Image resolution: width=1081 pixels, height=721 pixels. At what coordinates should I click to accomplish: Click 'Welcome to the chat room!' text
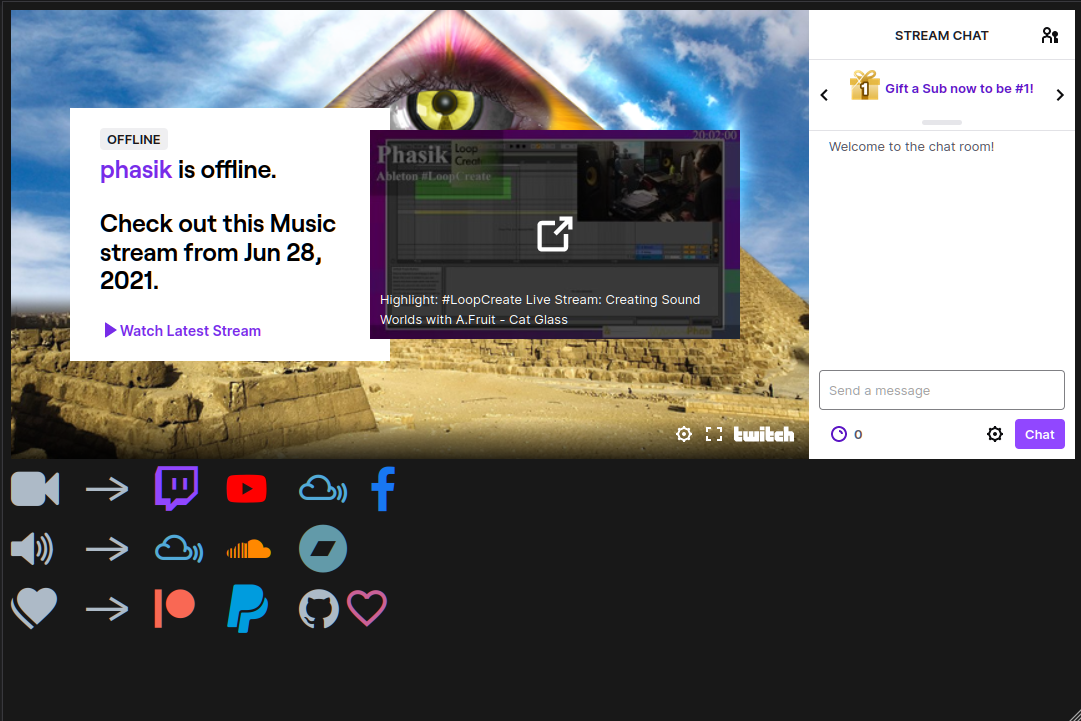[911, 147]
